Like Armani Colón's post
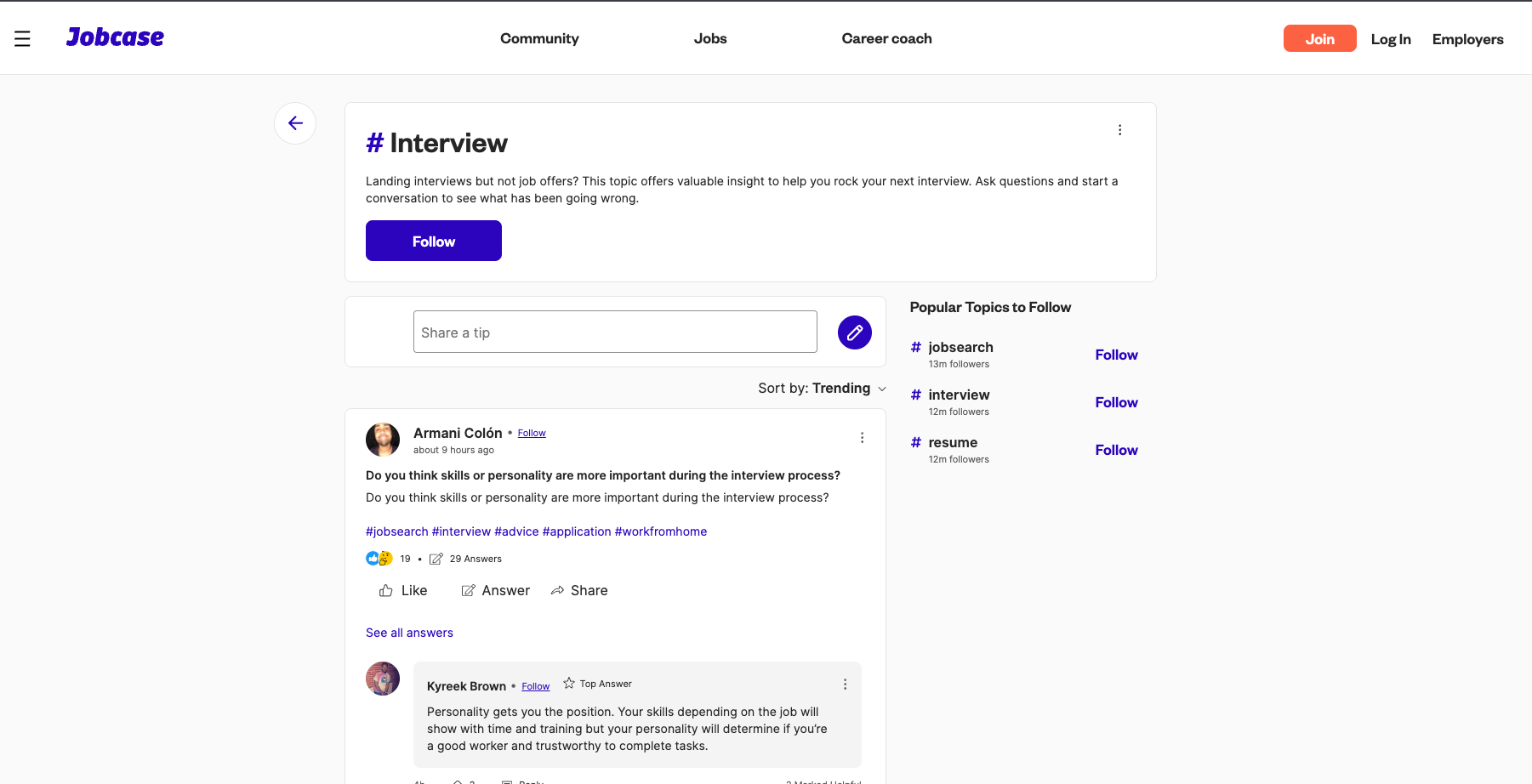This screenshot has height=784, width=1532. [402, 590]
